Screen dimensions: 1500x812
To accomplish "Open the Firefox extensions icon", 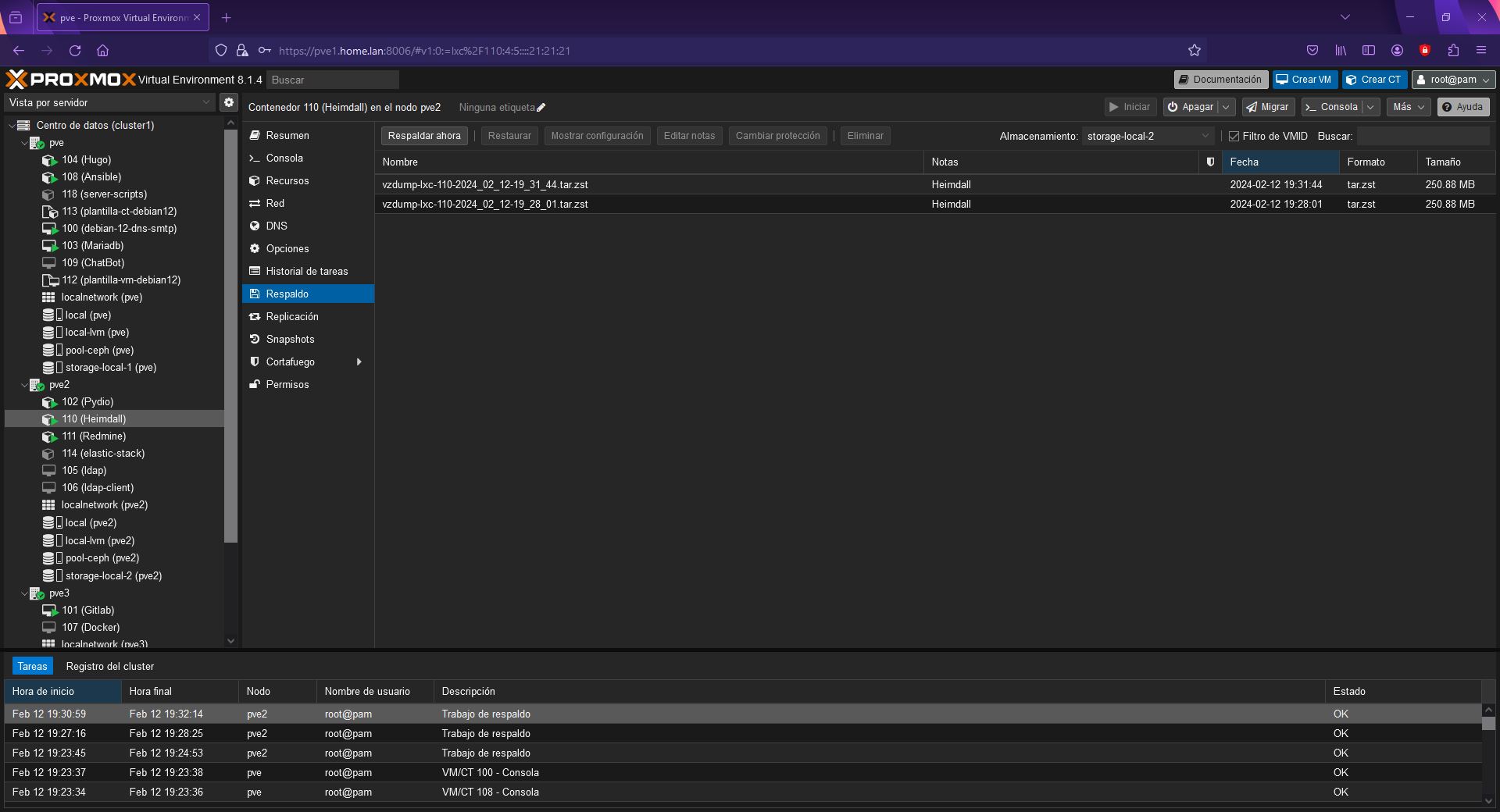I will click(x=1453, y=51).
